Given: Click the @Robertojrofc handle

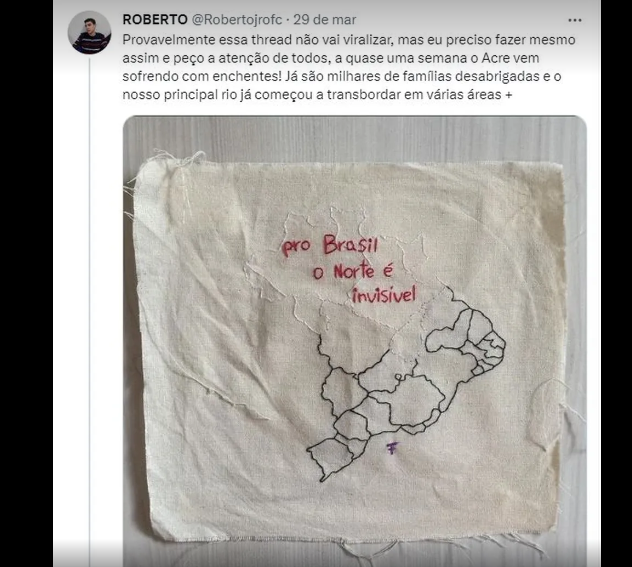Looking at the screenshot, I should click(238, 20).
